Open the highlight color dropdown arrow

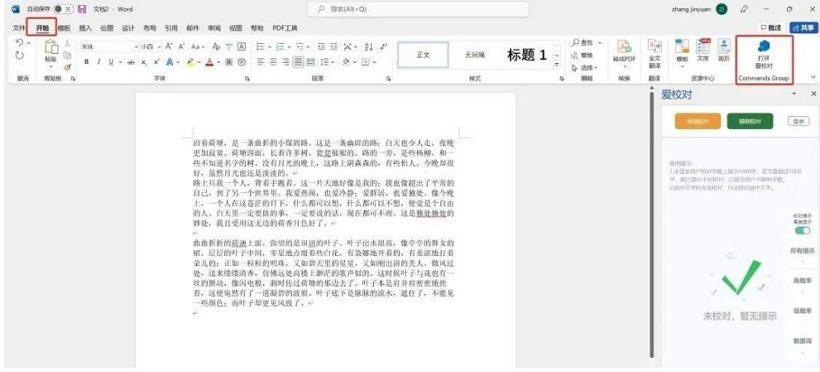coord(199,62)
